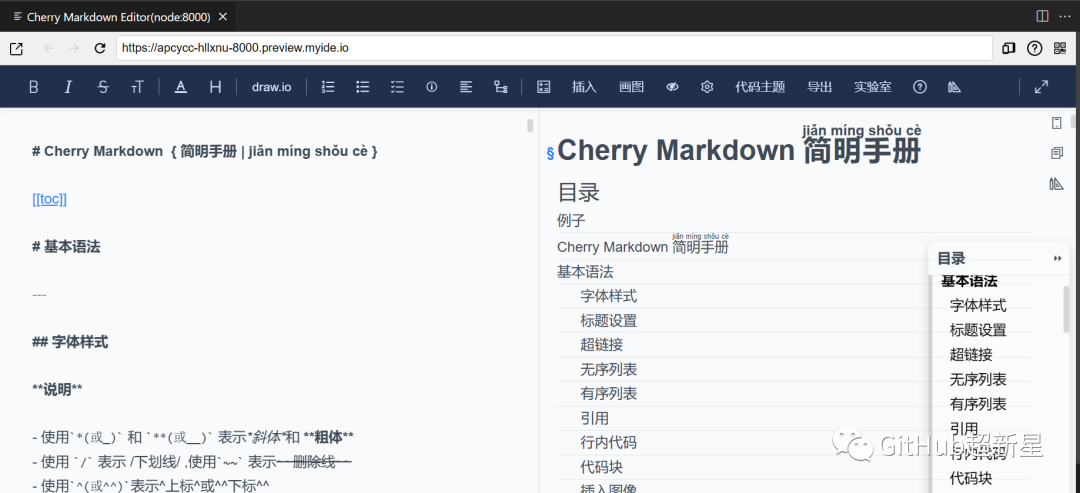Open the 画图 menu
The width and height of the screenshot is (1080, 493).
(632, 87)
